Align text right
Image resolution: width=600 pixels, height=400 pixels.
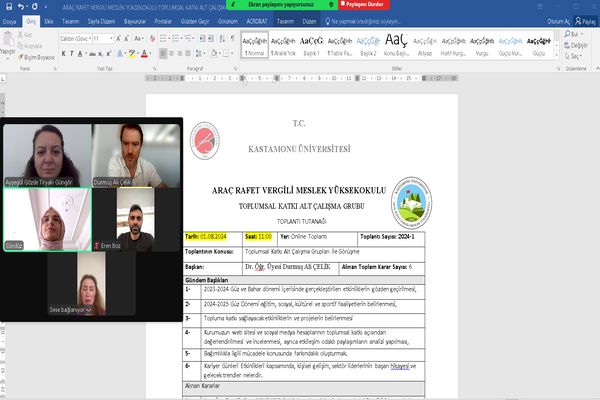(179, 54)
